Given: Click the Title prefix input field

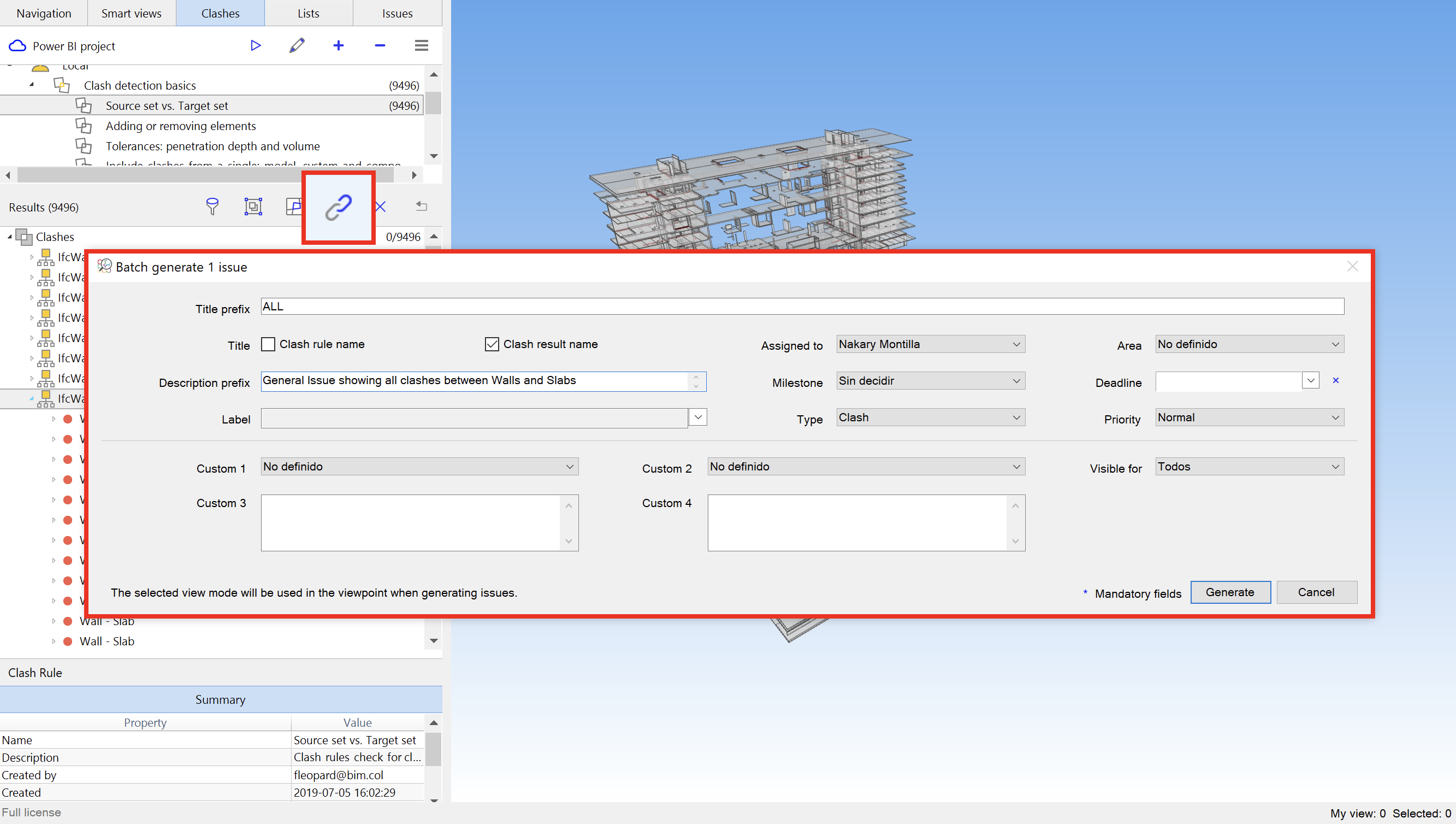Looking at the screenshot, I should 802,307.
